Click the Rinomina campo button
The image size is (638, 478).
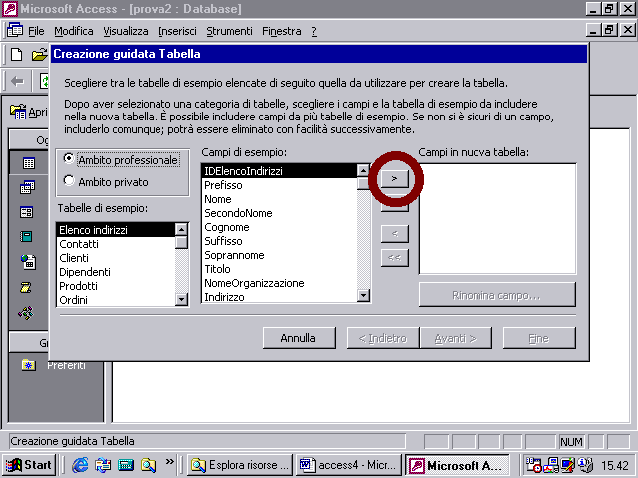[x=497, y=295]
